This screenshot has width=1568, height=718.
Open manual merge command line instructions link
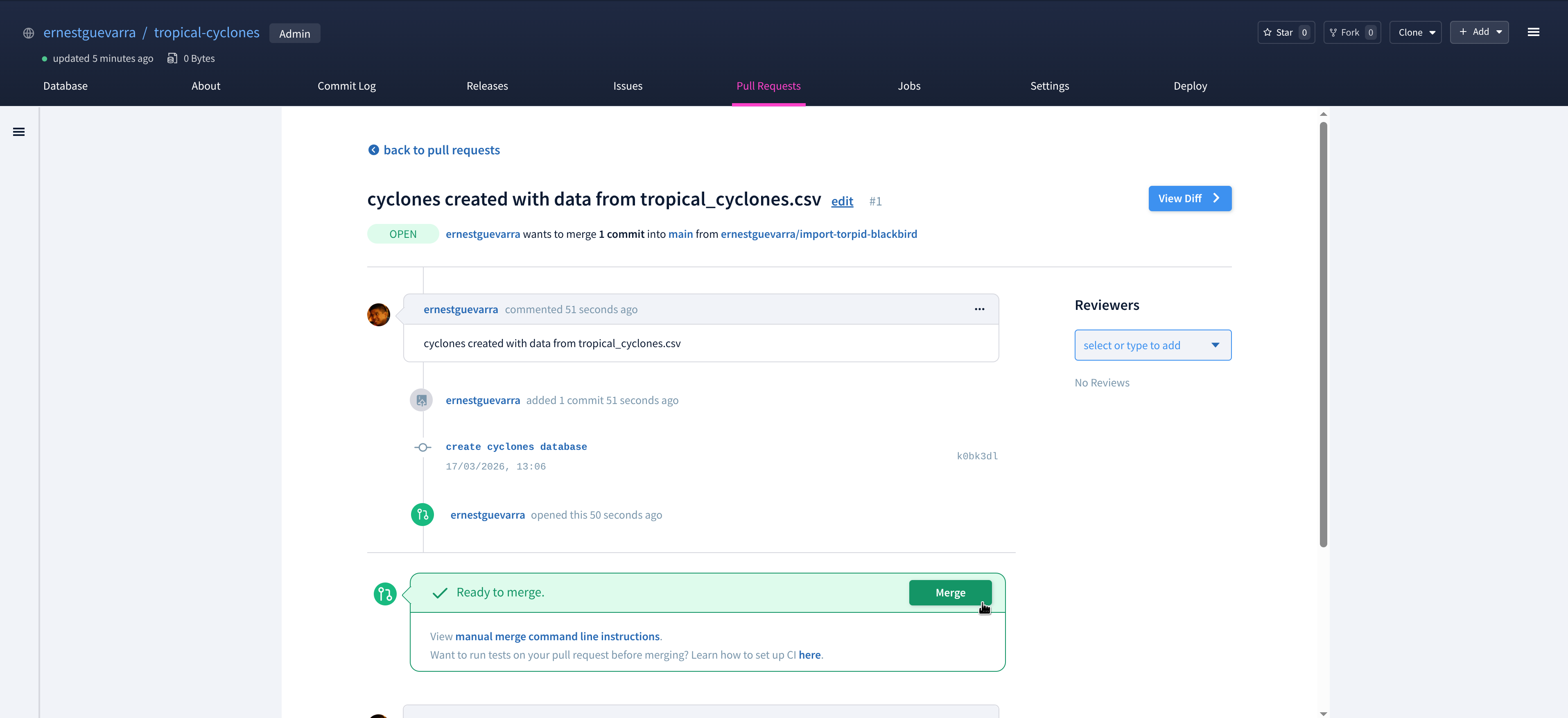click(x=557, y=636)
